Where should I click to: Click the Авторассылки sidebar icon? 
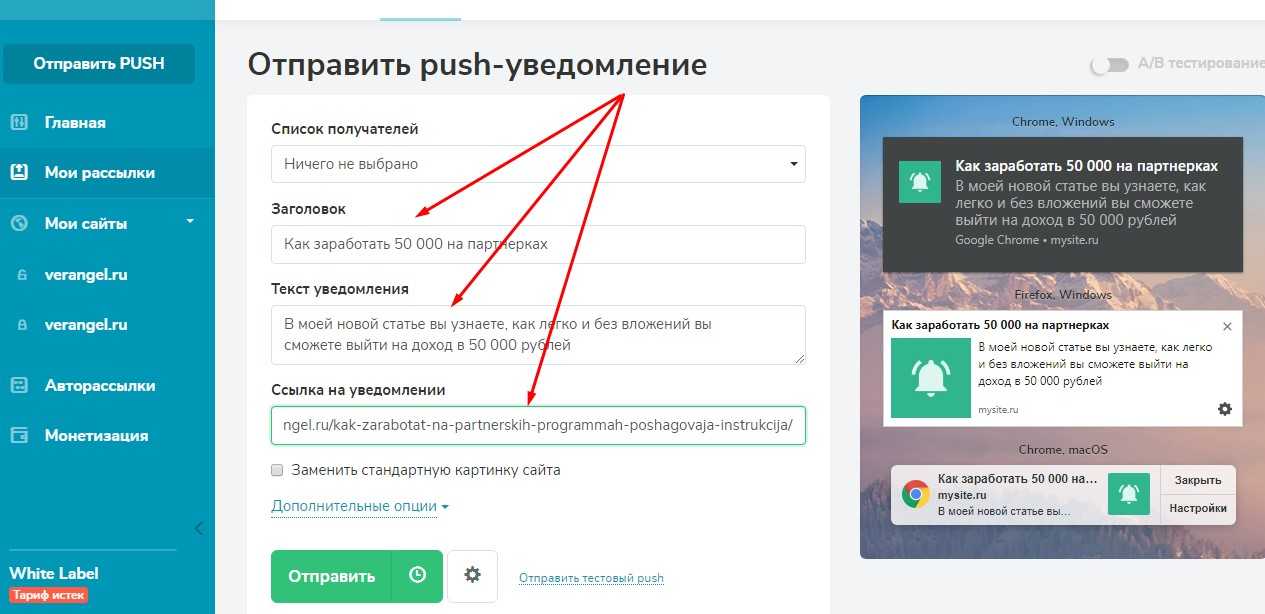19,385
